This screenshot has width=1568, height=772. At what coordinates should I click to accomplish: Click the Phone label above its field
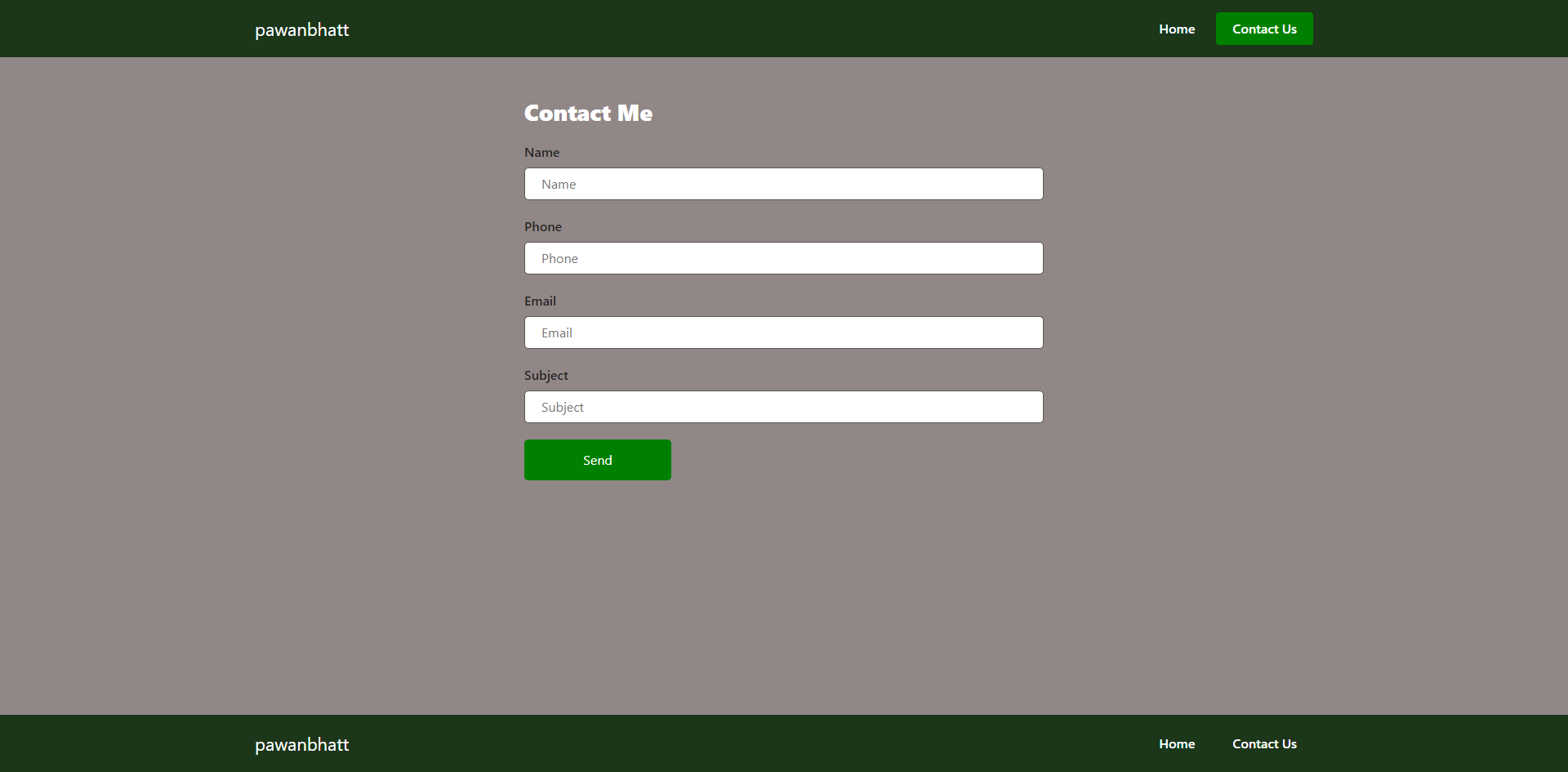click(543, 226)
